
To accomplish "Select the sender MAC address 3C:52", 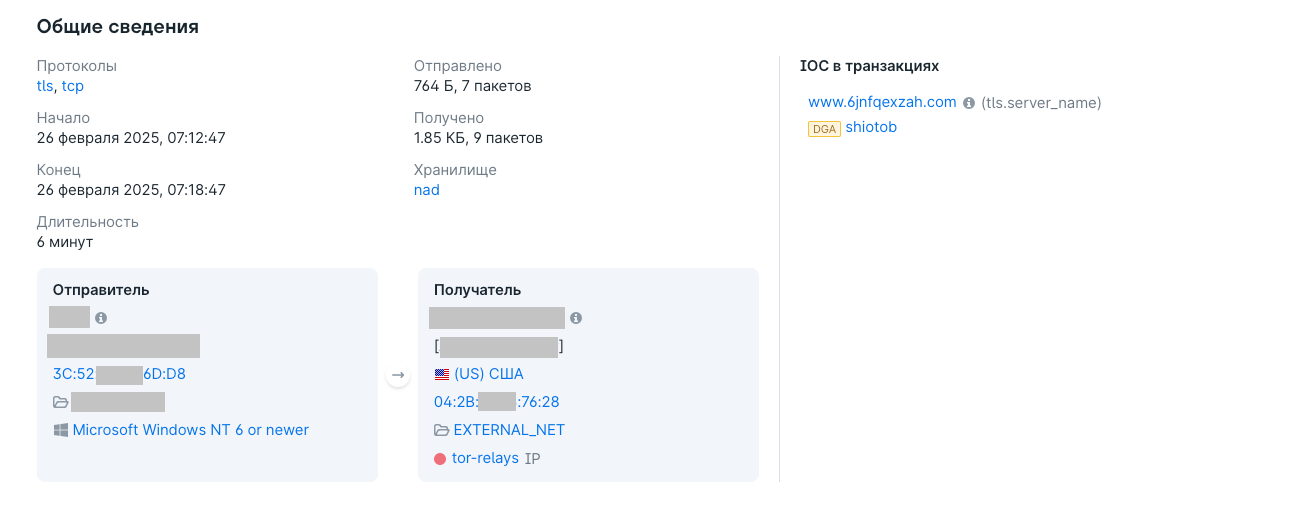I will coord(119,374).
